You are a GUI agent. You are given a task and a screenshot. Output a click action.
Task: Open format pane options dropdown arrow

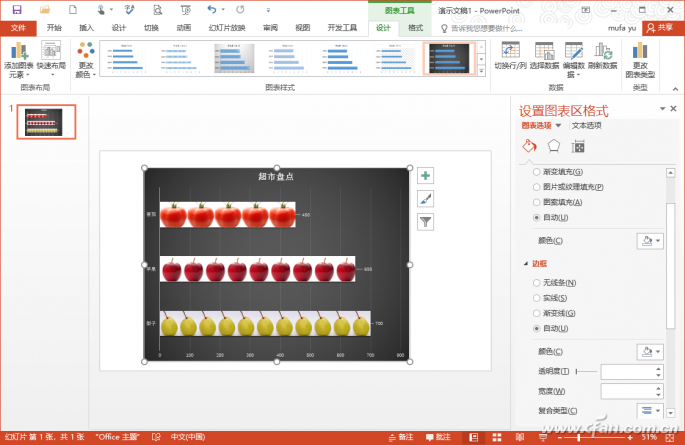point(662,108)
